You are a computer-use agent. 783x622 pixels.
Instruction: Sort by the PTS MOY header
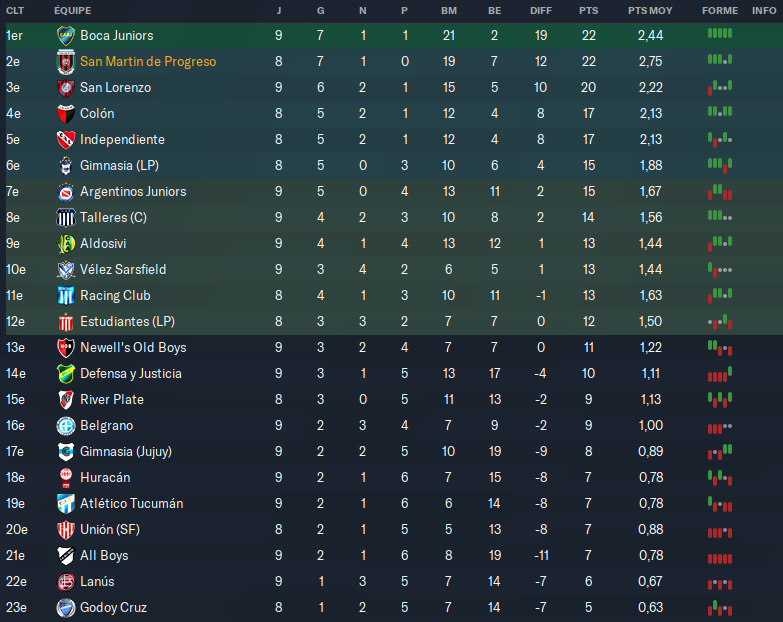[x=650, y=10]
